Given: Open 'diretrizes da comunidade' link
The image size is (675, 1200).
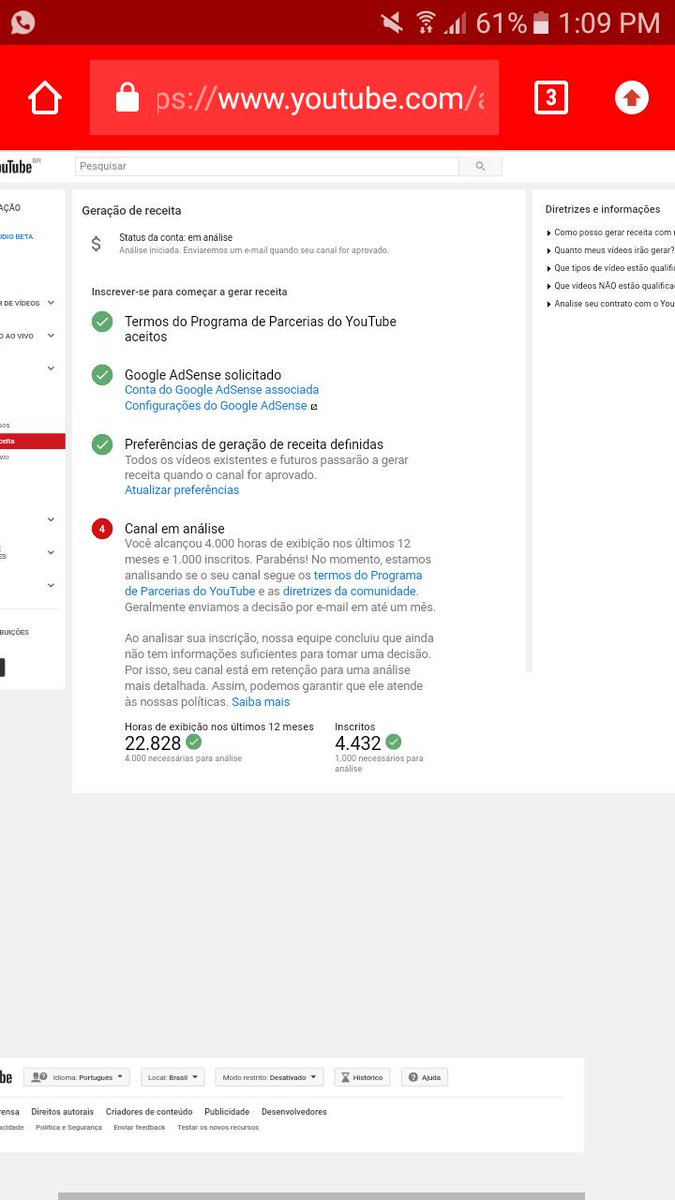Looking at the screenshot, I should click(x=350, y=591).
